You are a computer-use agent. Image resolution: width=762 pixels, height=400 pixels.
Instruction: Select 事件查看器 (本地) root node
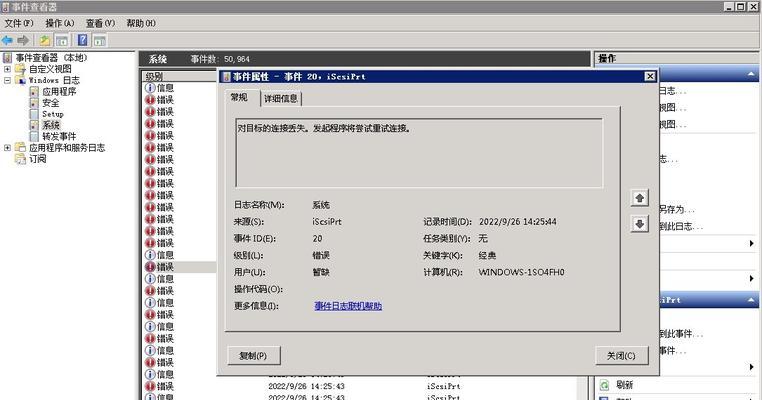[x=52, y=58]
